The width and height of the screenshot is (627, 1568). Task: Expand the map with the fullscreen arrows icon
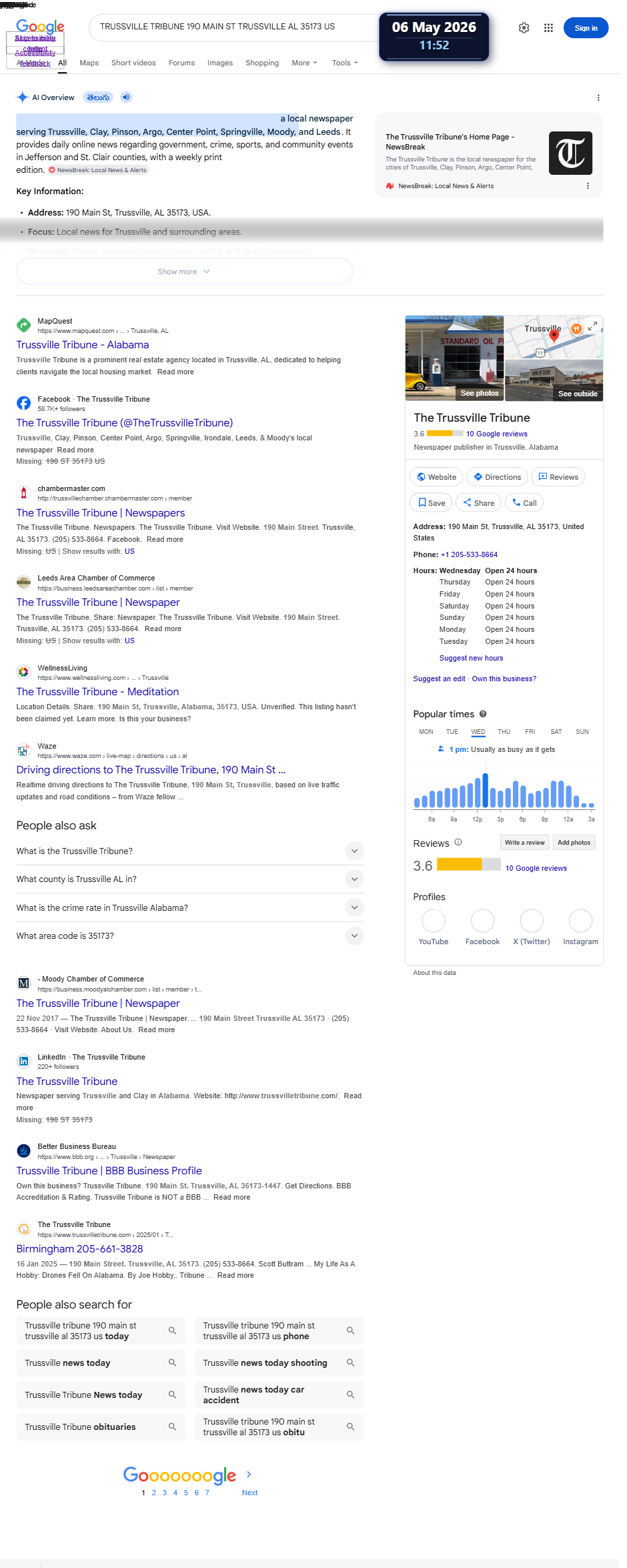[x=592, y=326]
